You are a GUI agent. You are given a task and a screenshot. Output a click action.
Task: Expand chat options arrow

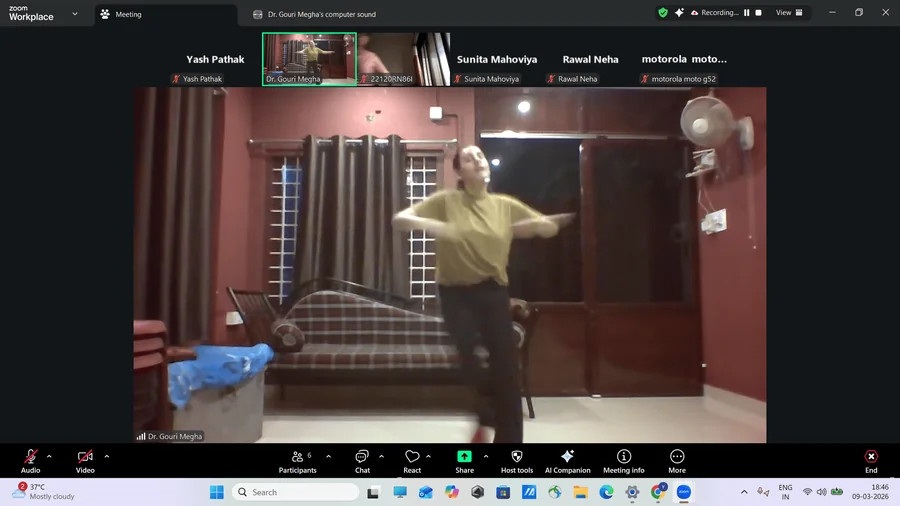click(381, 457)
